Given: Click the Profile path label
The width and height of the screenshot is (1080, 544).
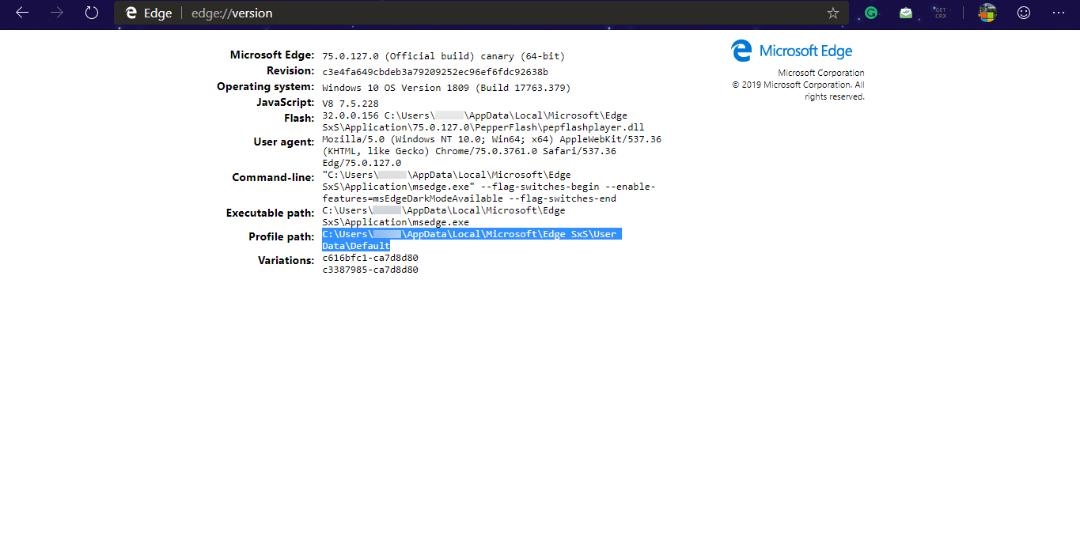Looking at the screenshot, I should (x=281, y=237).
